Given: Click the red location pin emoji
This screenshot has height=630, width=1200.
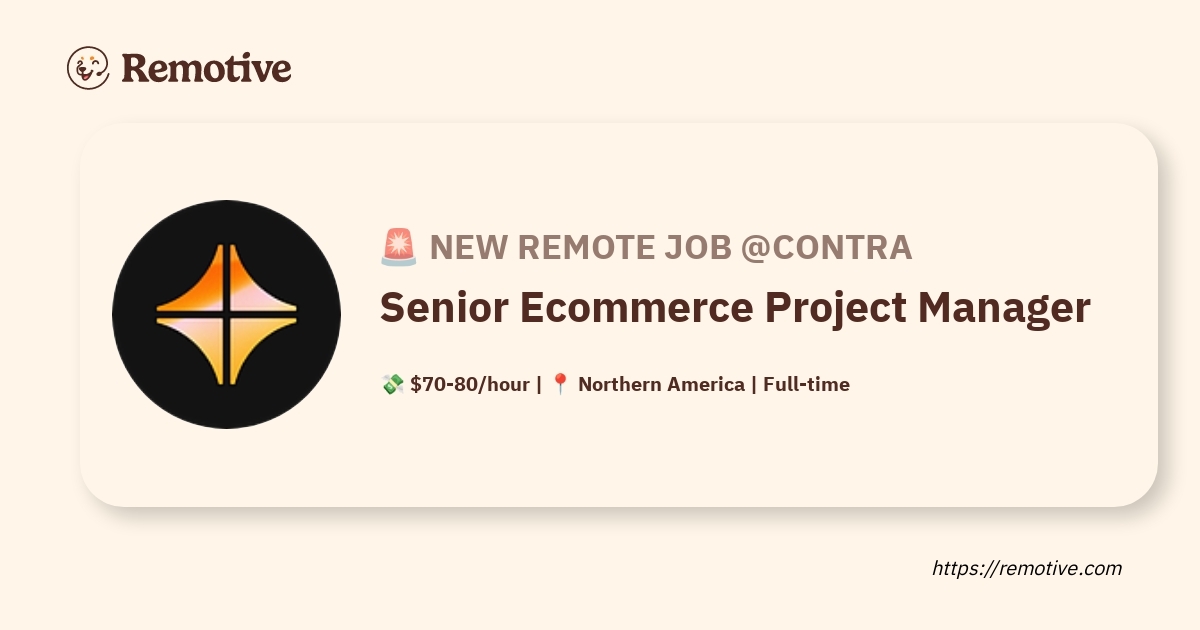Looking at the screenshot, I should click(x=560, y=384).
